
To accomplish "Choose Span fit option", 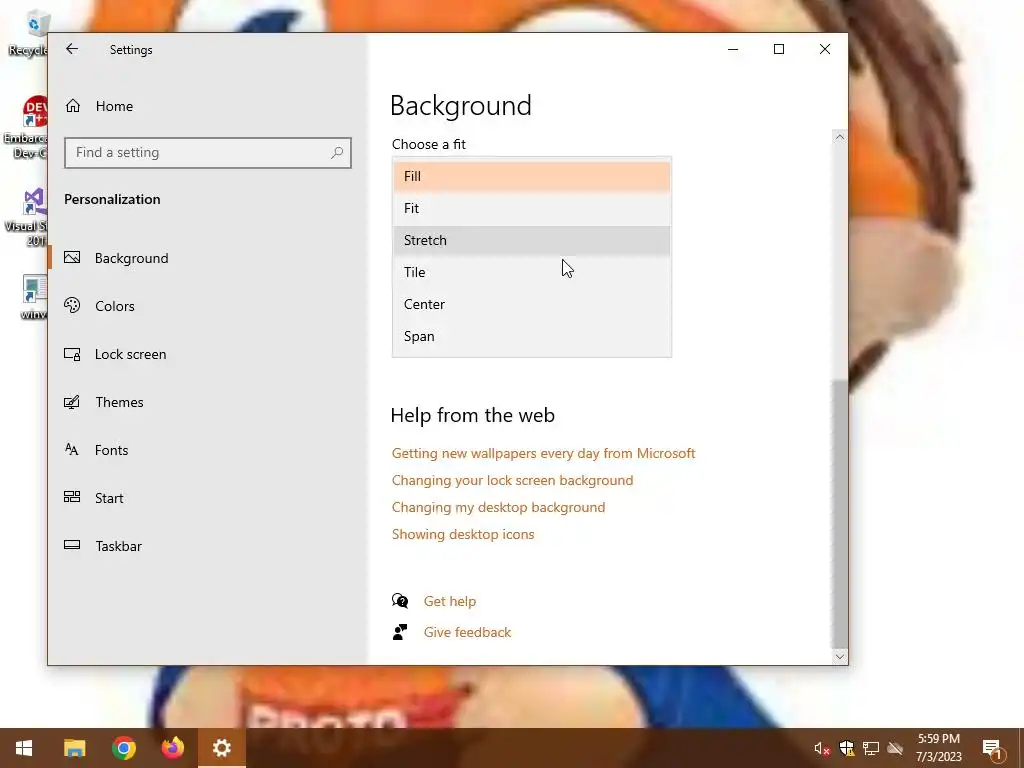I will tap(532, 336).
